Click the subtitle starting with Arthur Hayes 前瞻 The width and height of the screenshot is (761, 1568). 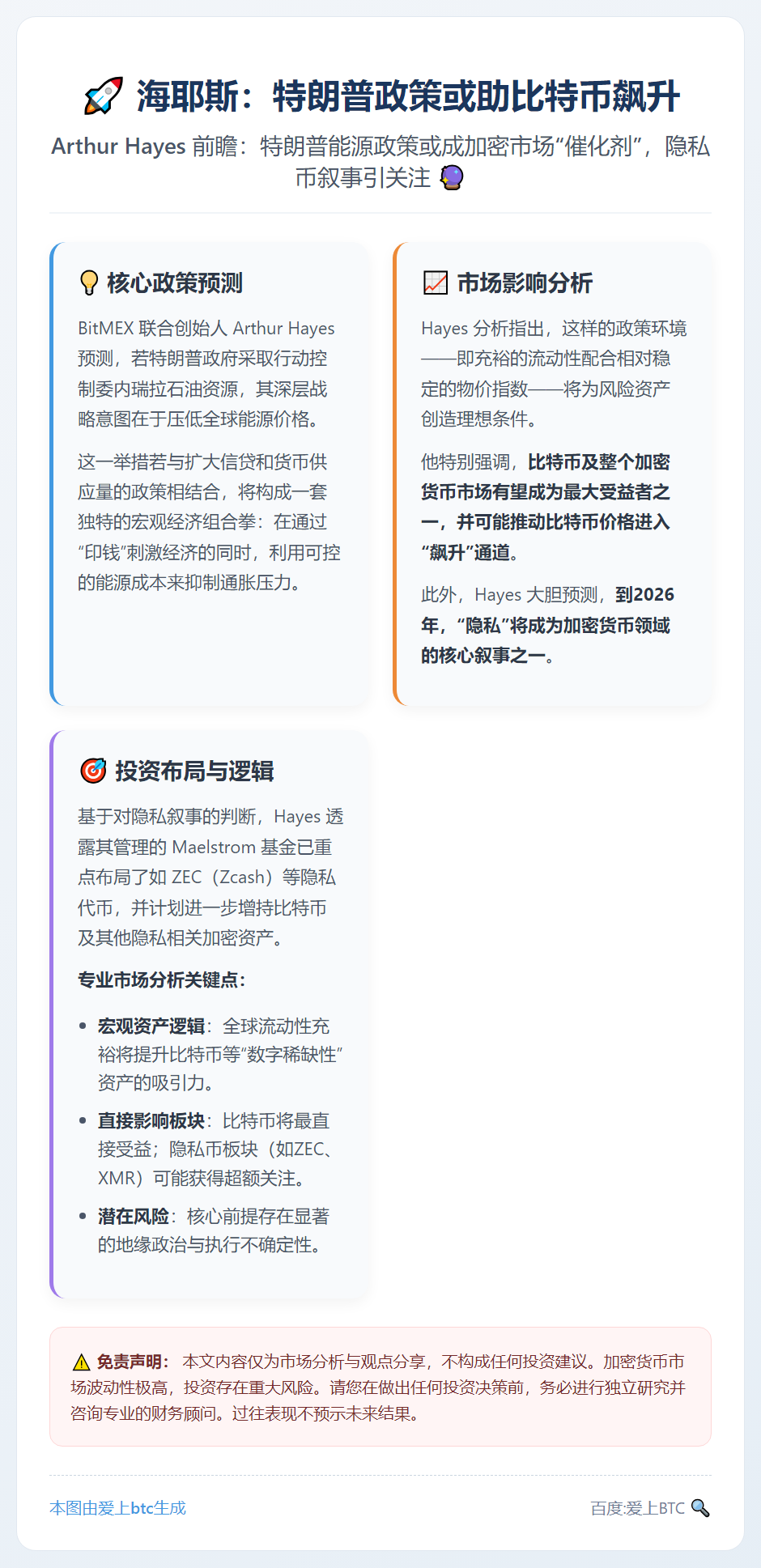click(x=380, y=162)
